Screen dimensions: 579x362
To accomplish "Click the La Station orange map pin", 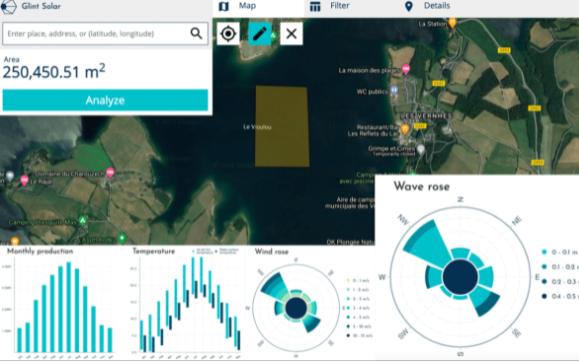I will pos(452,23).
